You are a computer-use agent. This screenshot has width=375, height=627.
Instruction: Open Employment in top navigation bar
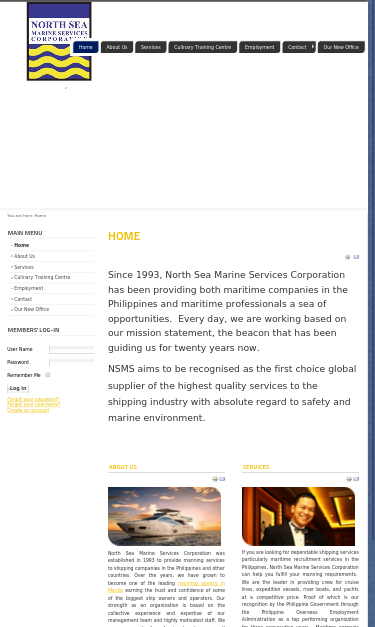pyautogui.click(x=259, y=47)
